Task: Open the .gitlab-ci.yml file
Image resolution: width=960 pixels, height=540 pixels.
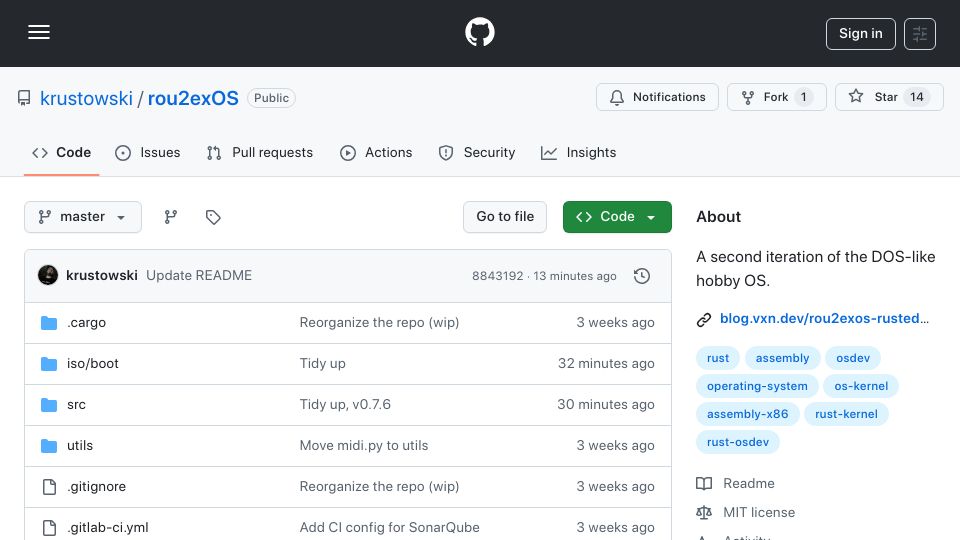Action: [108, 528]
